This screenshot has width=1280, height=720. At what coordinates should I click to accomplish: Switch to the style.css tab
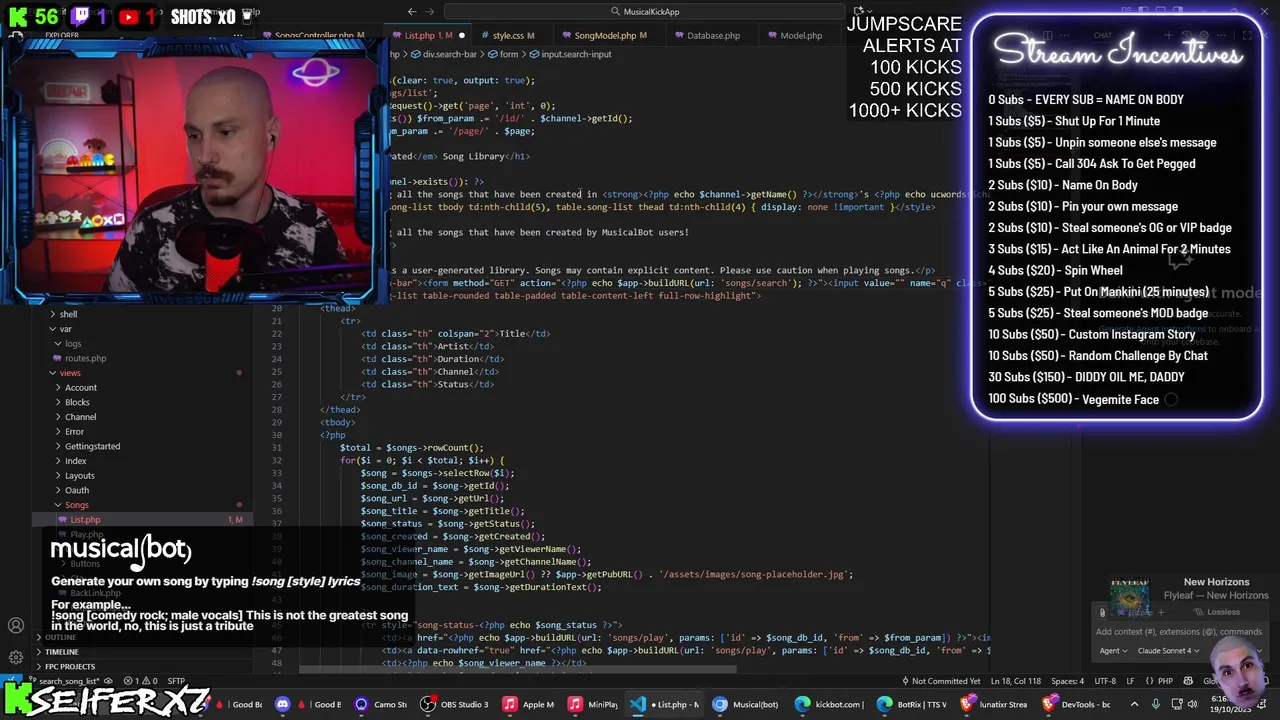coord(513,36)
